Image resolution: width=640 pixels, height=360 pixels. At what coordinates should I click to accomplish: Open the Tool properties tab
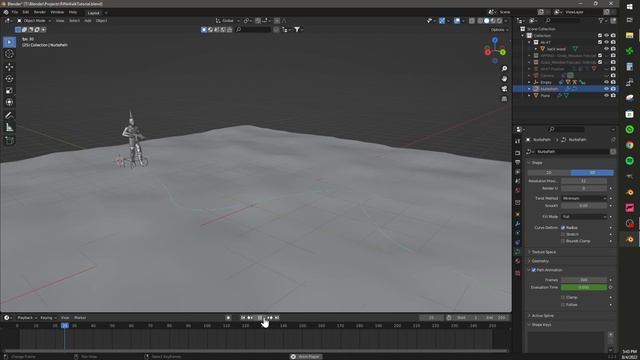point(518,141)
